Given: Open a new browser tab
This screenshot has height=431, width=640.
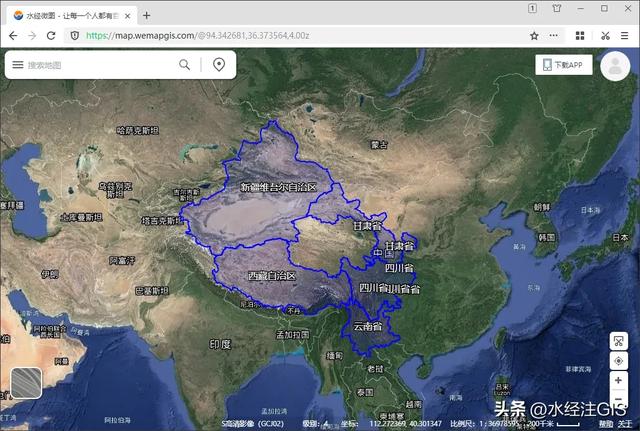Looking at the screenshot, I should coord(147,16).
